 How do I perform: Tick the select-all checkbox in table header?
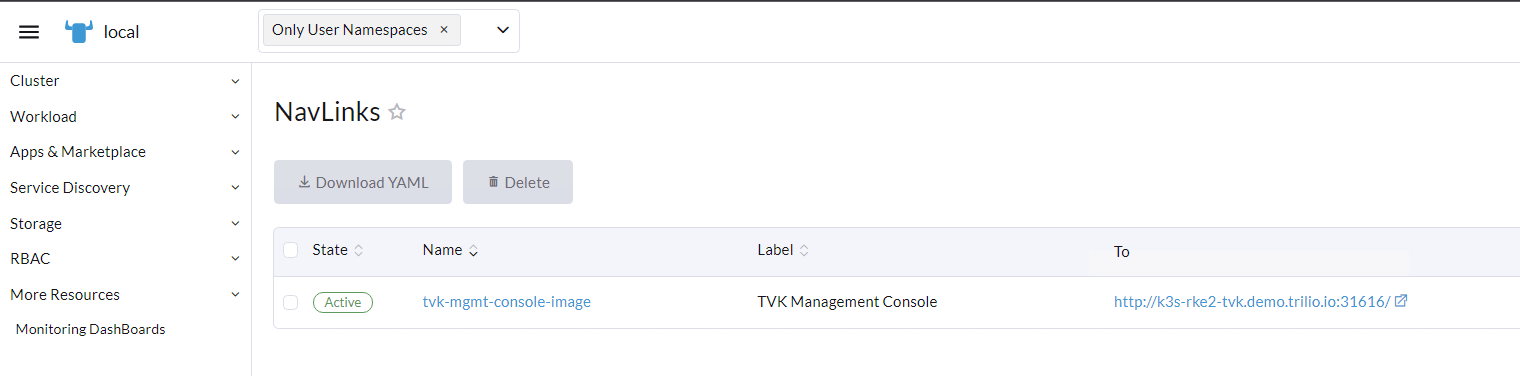pyautogui.click(x=291, y=250)
